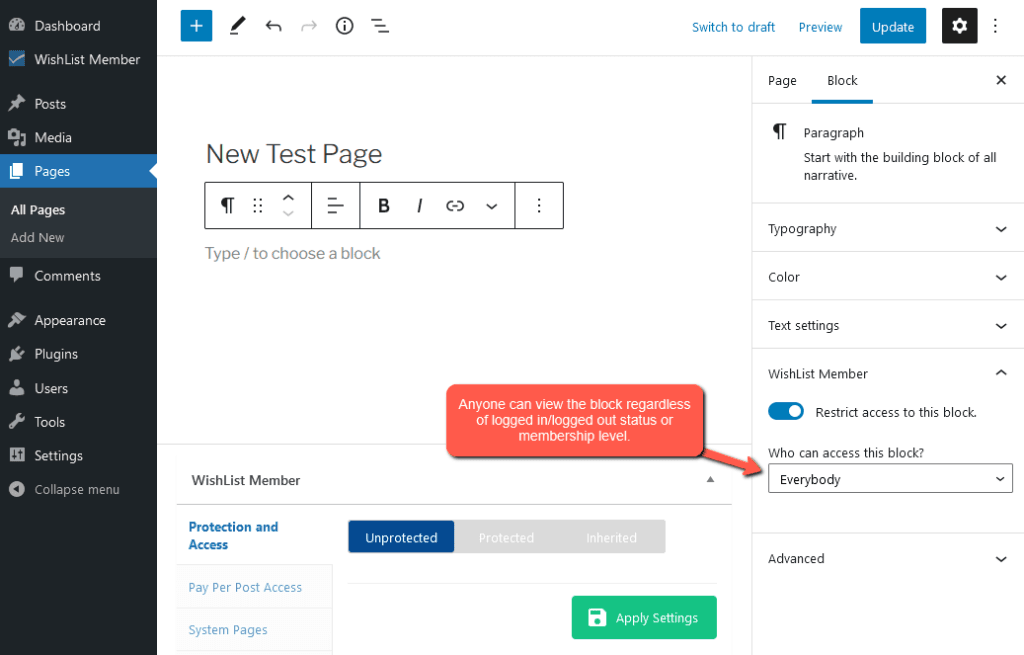Screen dimensions: 1024x655
Task: Click the paragraph block type icon in block toolbar
Action: click(227, 206)
